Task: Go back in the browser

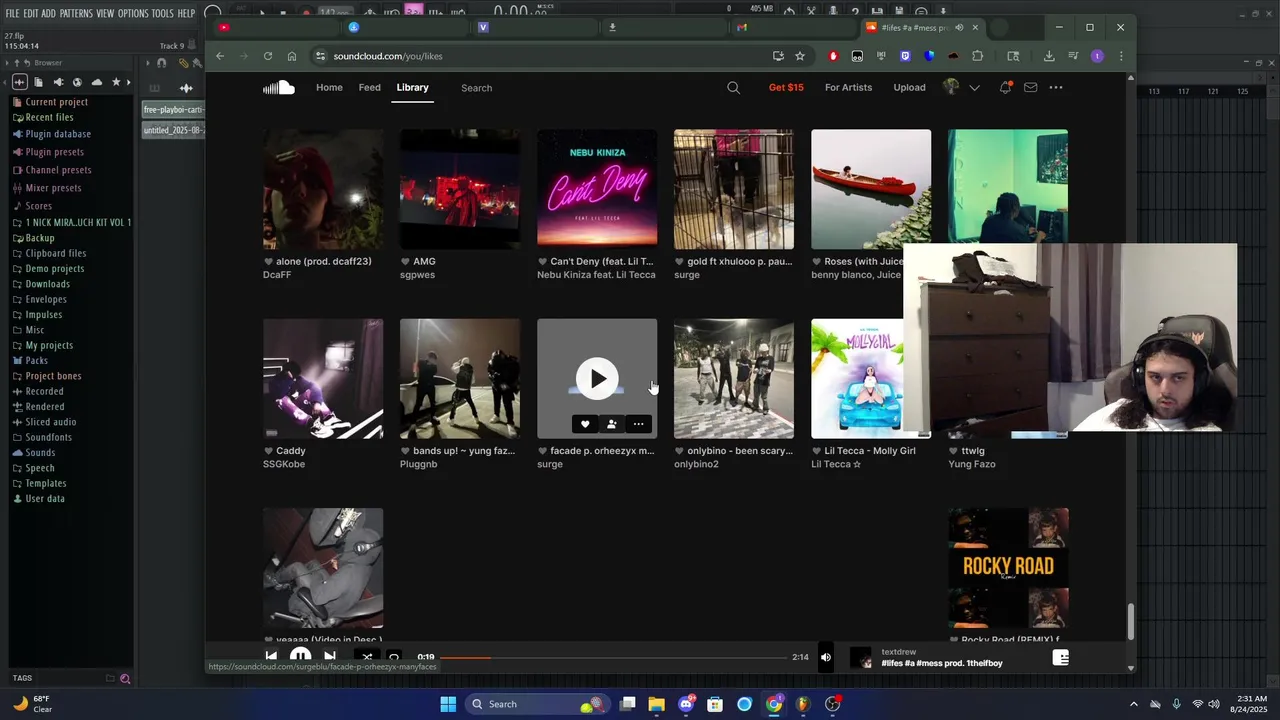Action: tap(220, 56)
